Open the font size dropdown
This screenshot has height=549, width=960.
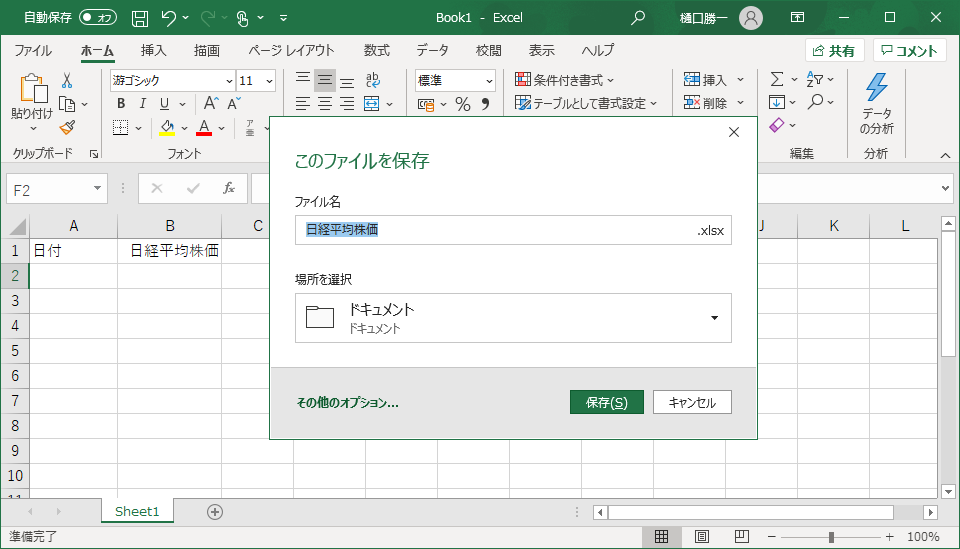(x=269, y=81)
